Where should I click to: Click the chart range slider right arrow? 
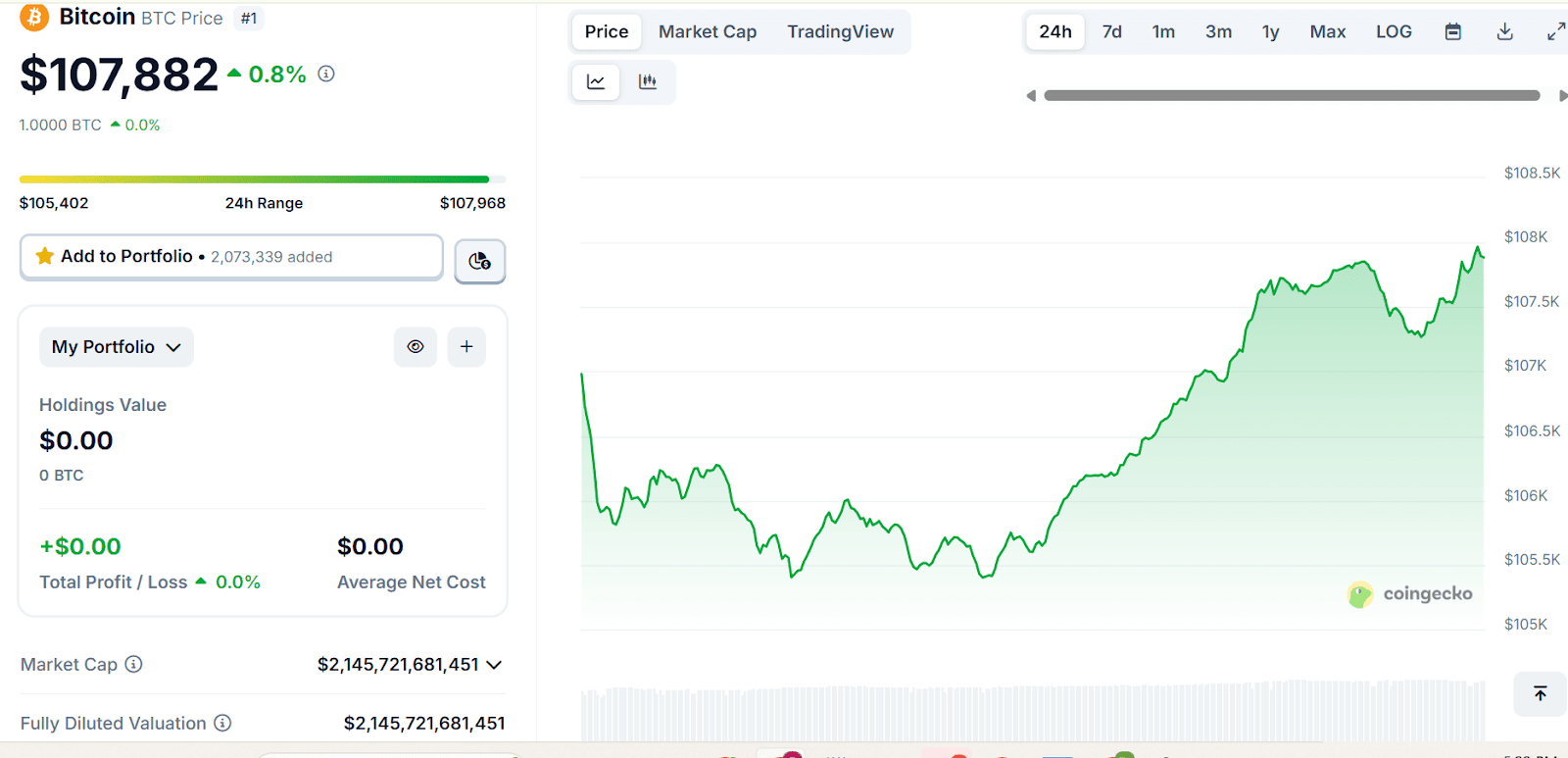point(1562,95)
